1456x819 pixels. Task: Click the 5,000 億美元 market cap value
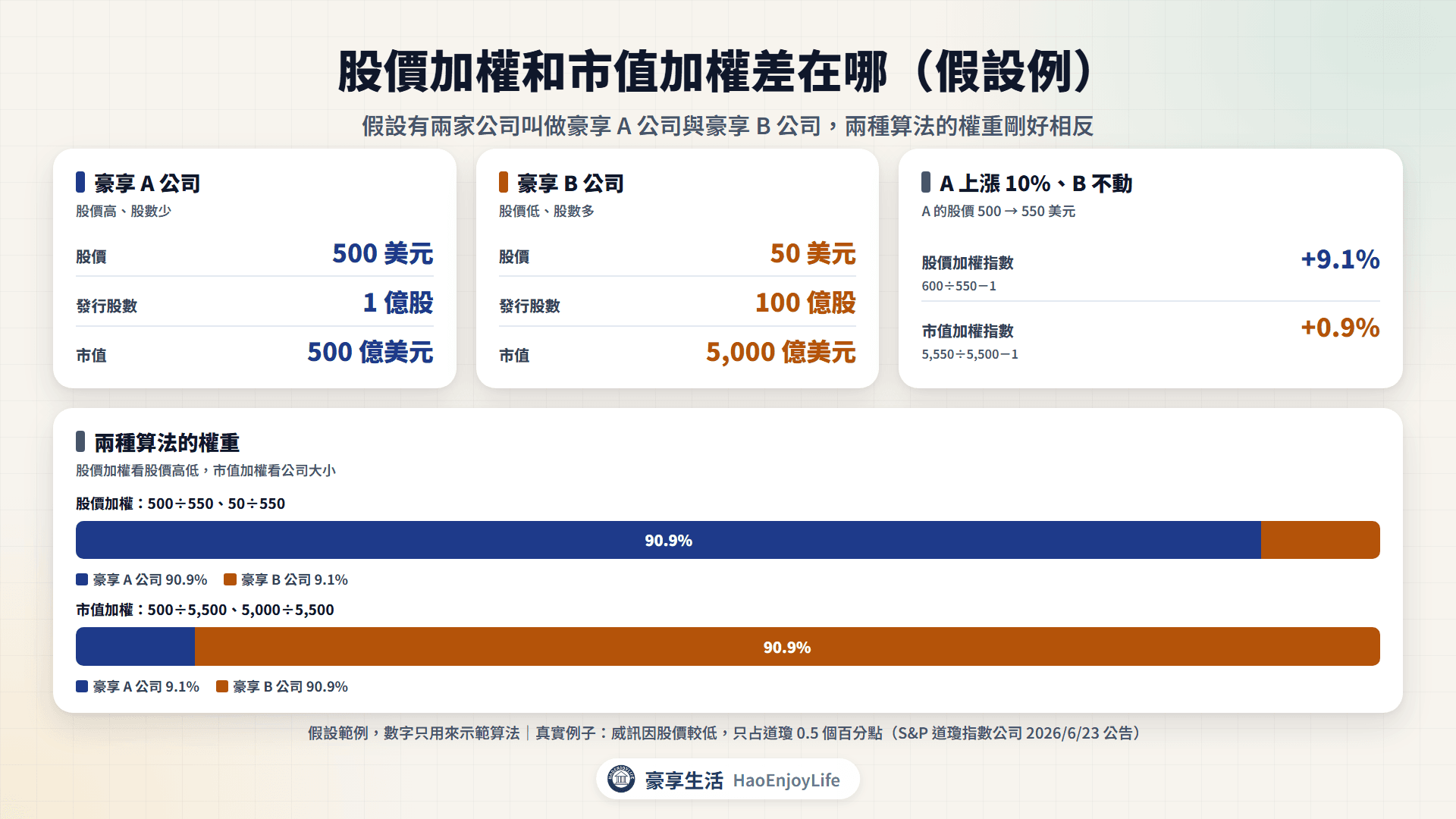point(781,352)
